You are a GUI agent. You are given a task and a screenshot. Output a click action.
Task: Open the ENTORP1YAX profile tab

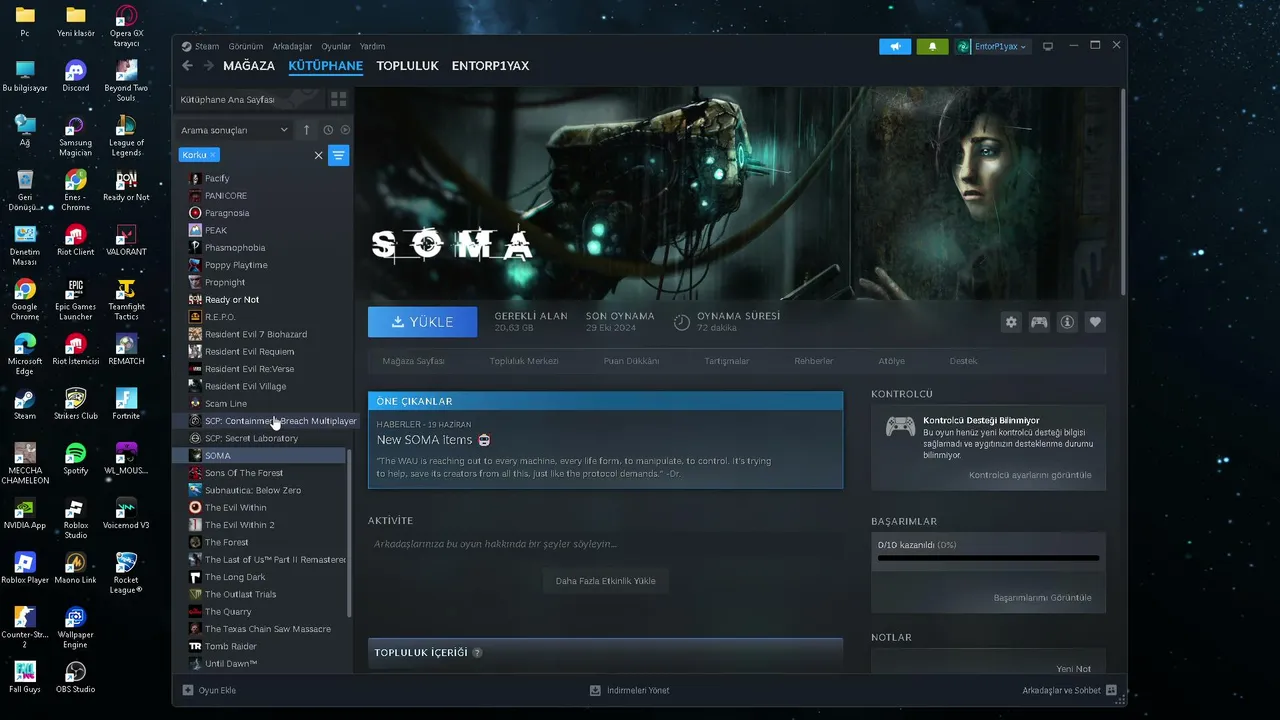[491, 66]
